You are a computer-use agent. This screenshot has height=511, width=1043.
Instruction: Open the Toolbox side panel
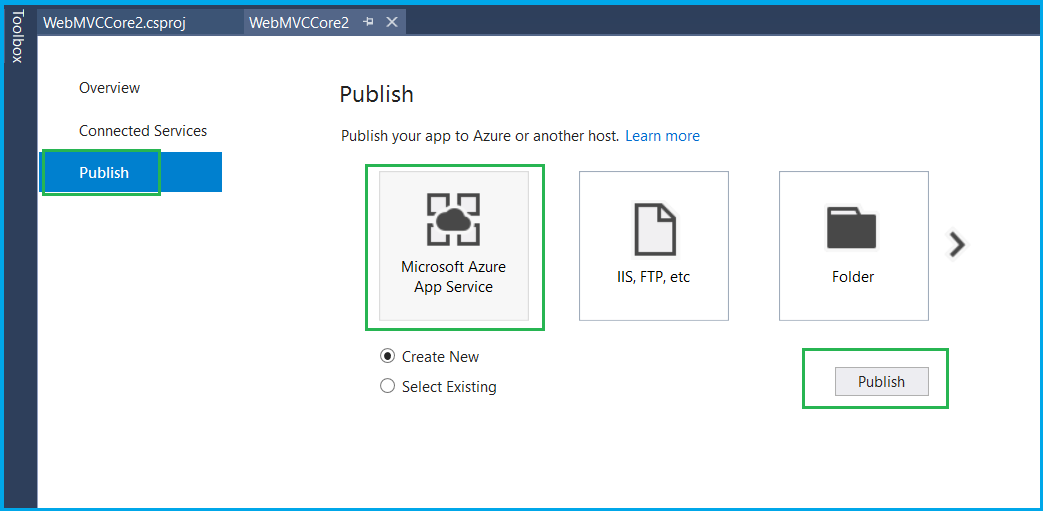pos(18,36)
